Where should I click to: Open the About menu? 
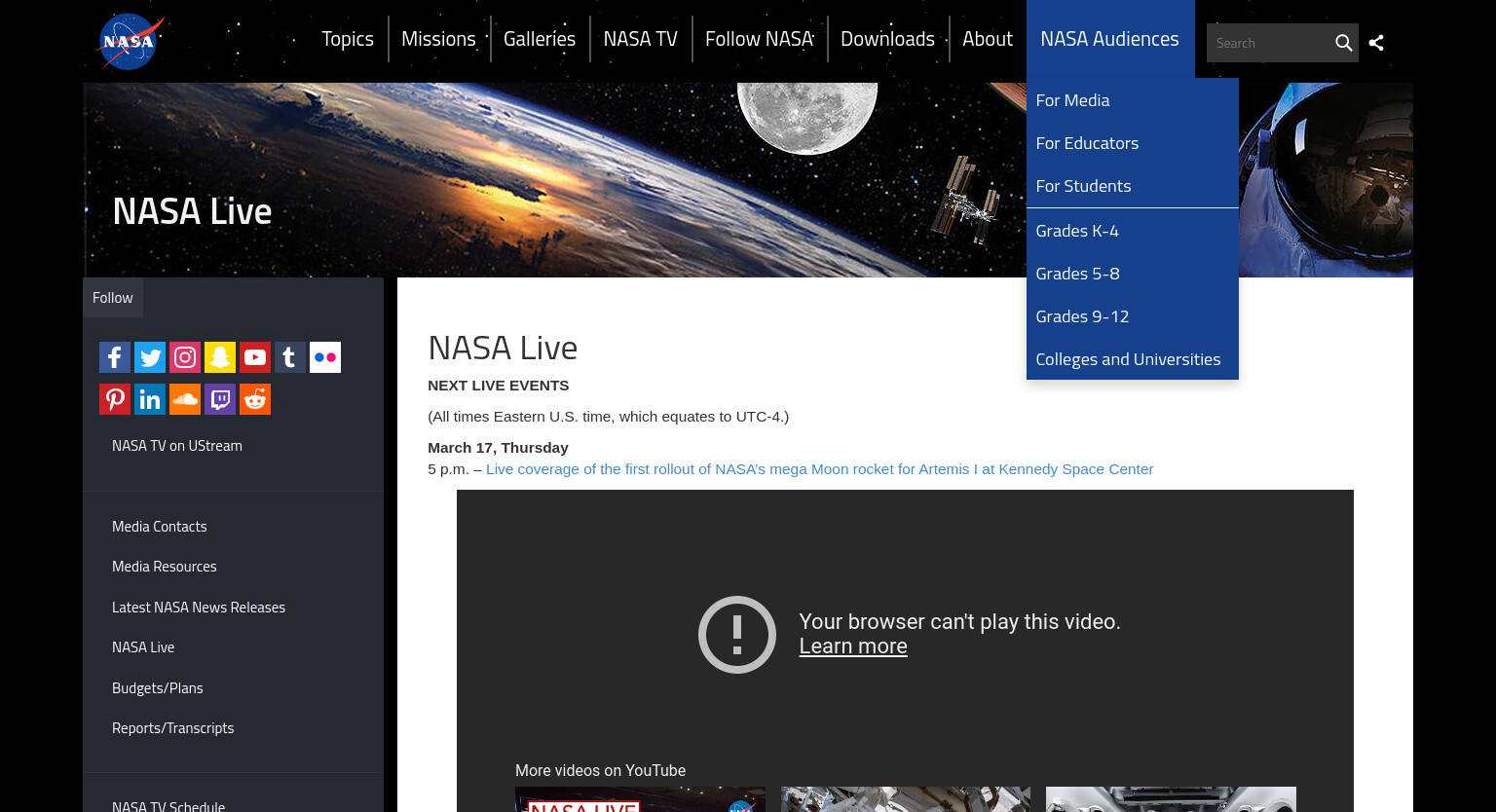(988, 39)
